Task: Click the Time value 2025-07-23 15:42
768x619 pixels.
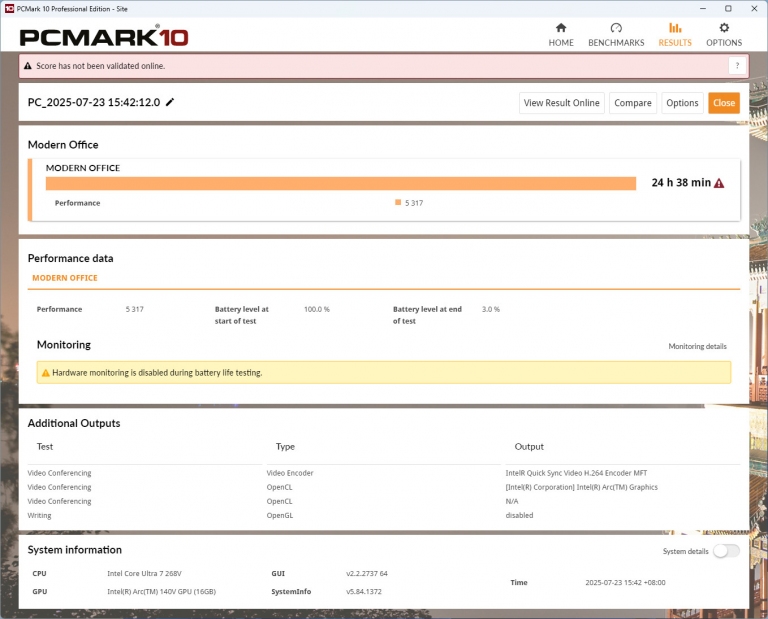Action: 625,582
